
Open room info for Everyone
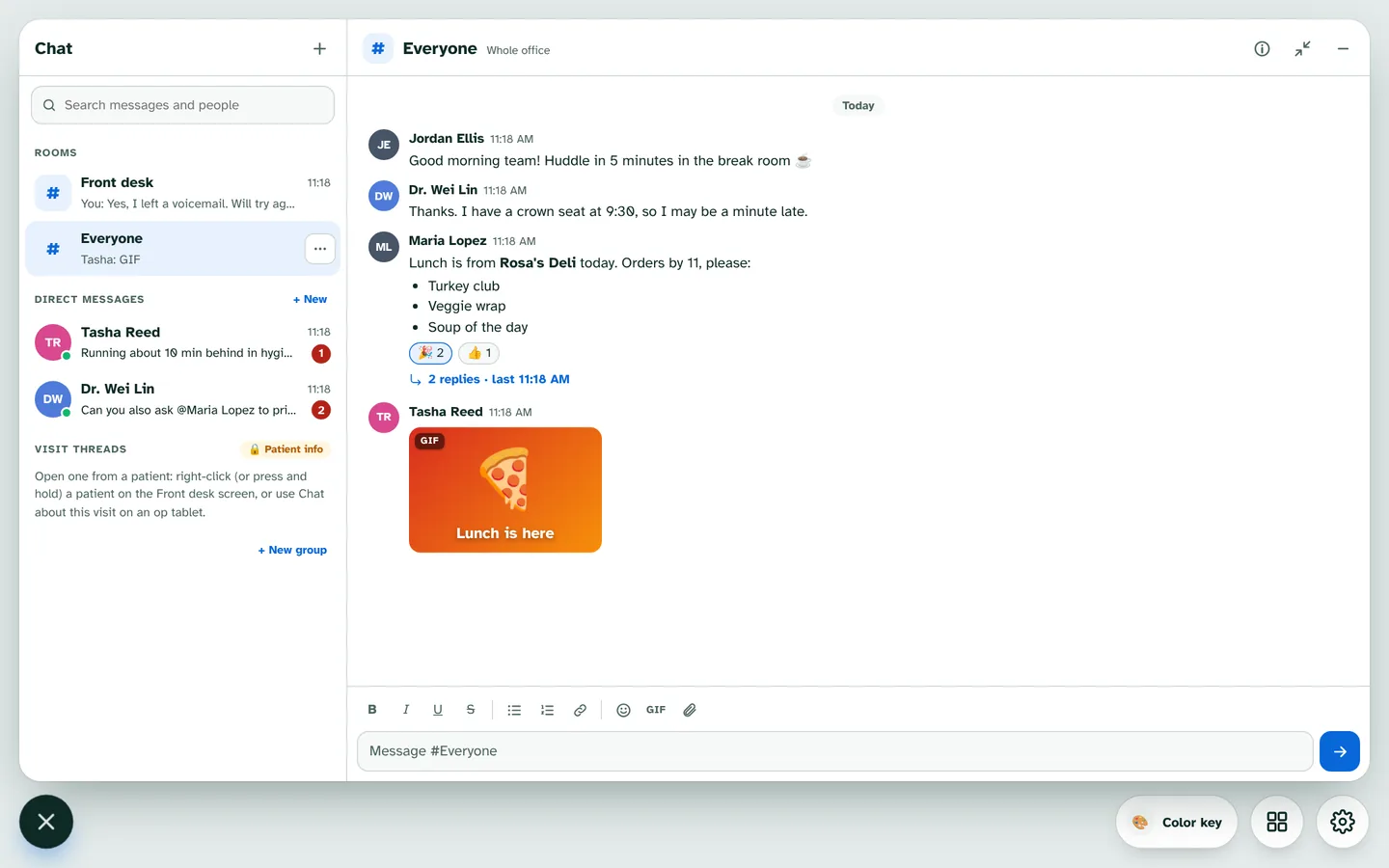click(1262, 48)
